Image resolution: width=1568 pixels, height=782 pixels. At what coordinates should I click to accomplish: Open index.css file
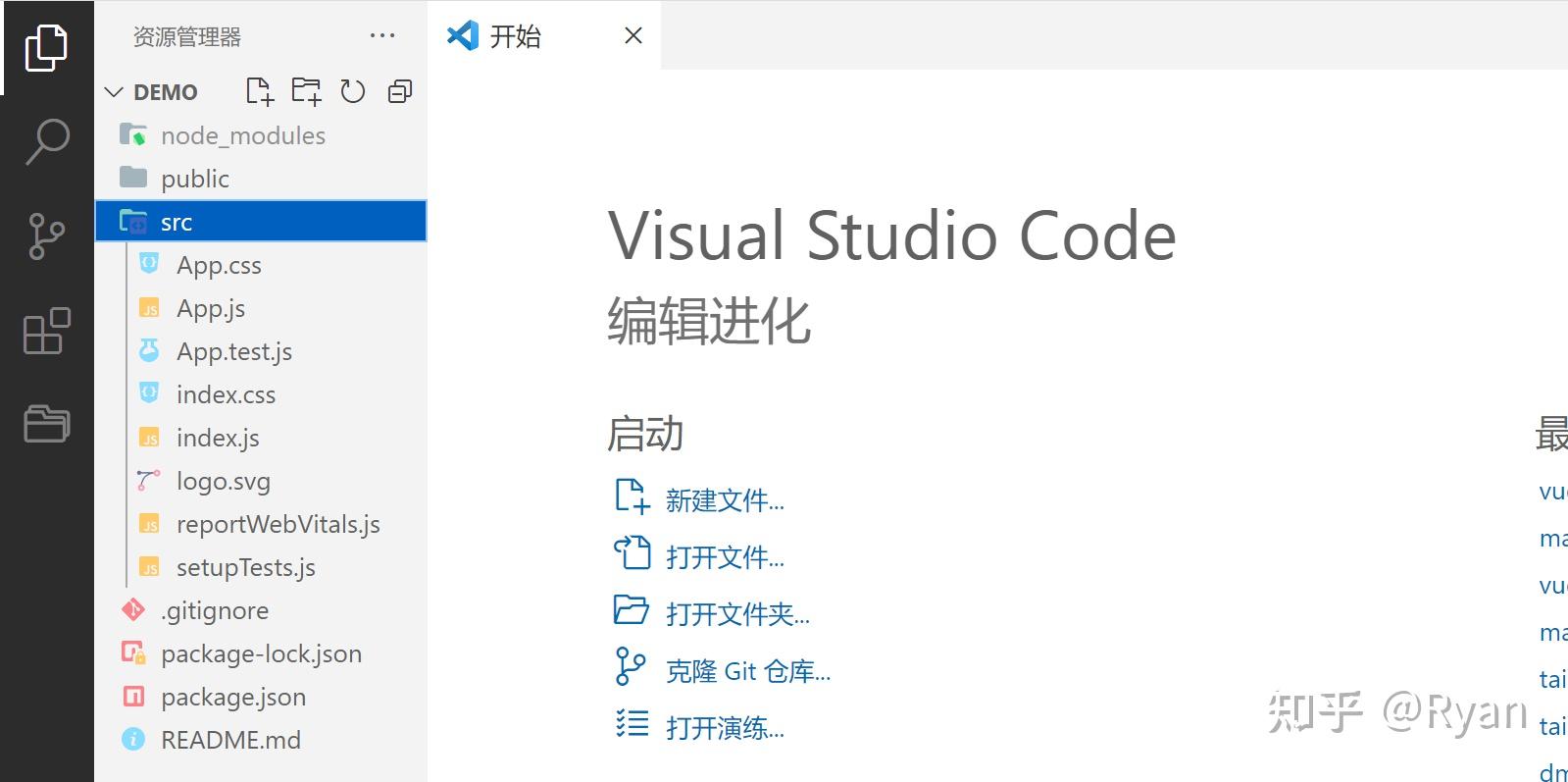(261, 394)
